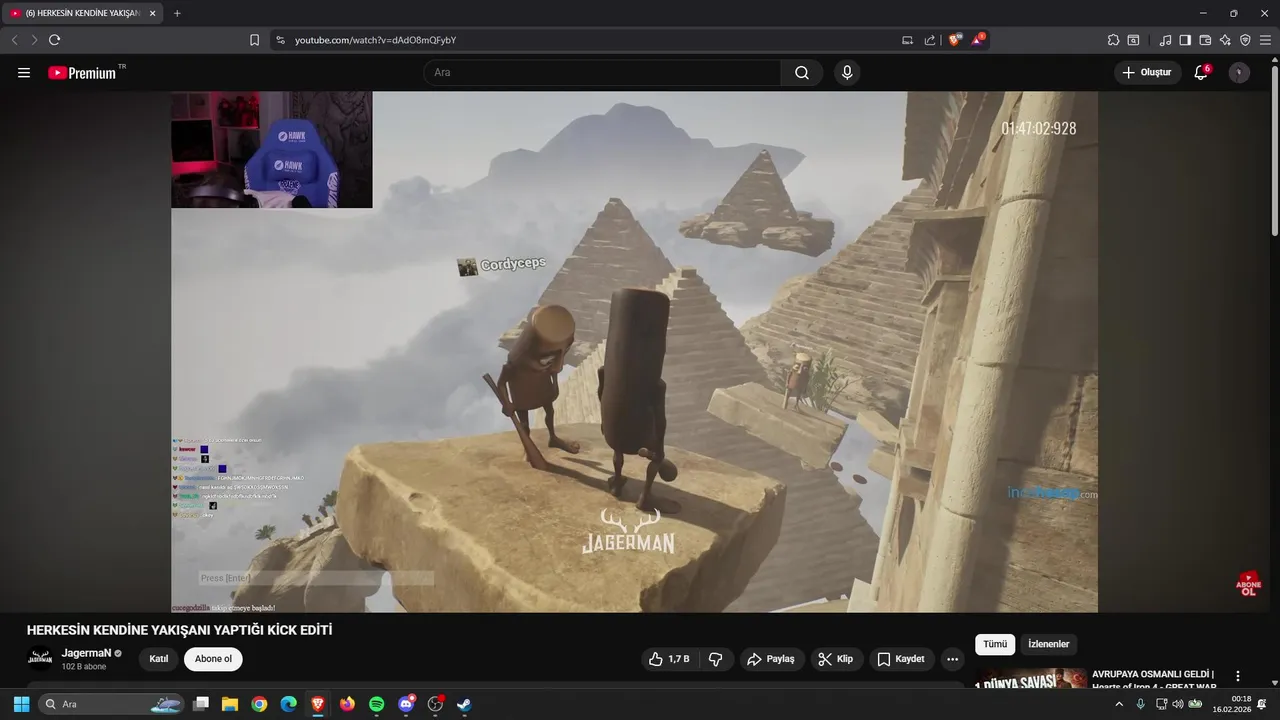1280x720 pixels.
Task: Focus the YouTube Ara search field
Action: pos(602,72)
